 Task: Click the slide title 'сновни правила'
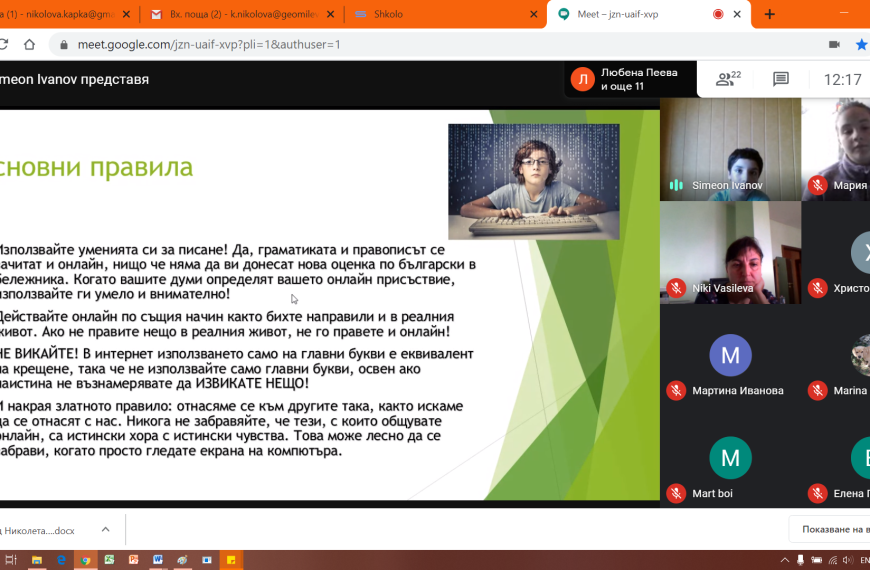95,167
